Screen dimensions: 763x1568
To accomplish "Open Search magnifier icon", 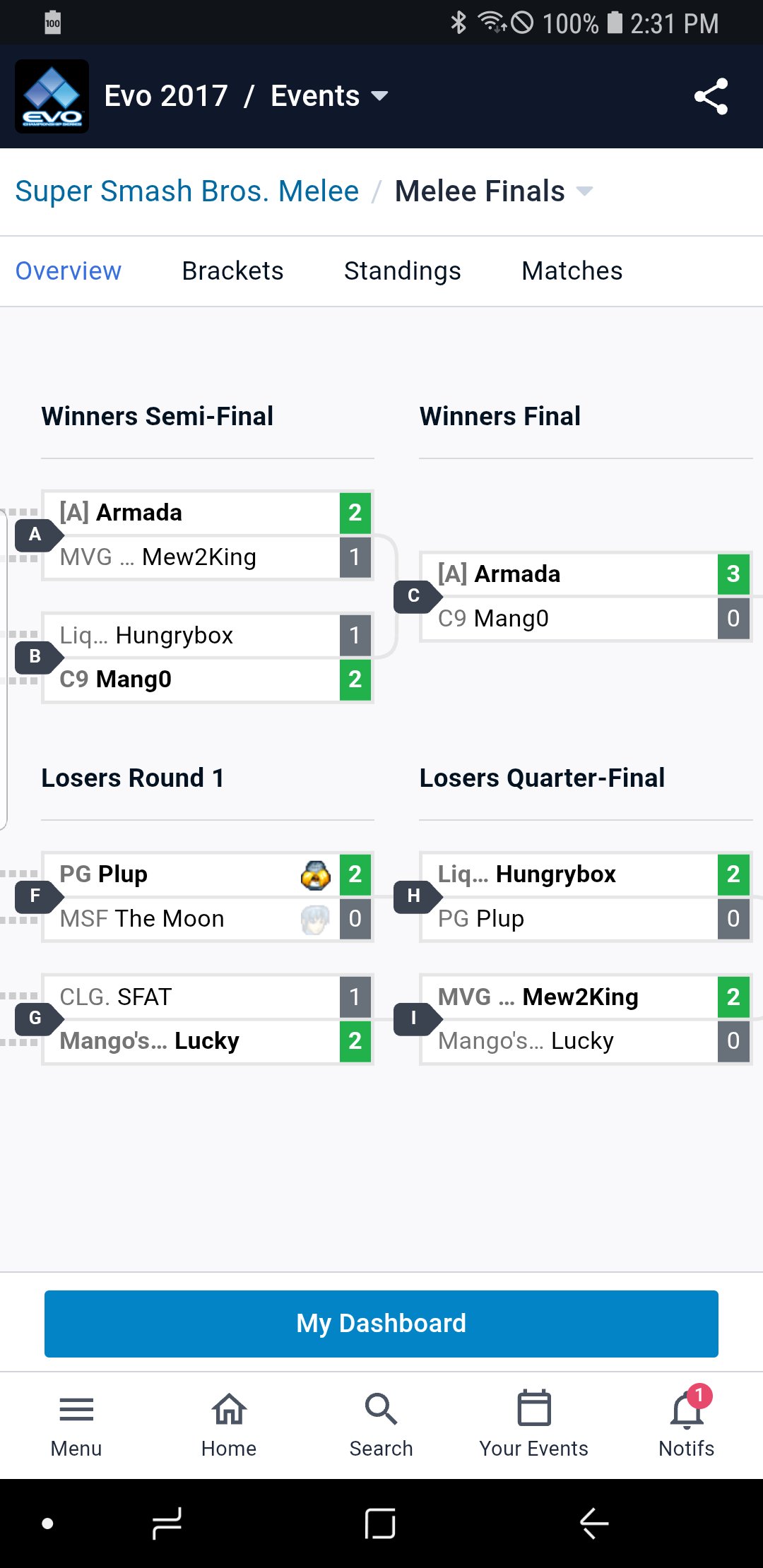I will click(381, 1409).
